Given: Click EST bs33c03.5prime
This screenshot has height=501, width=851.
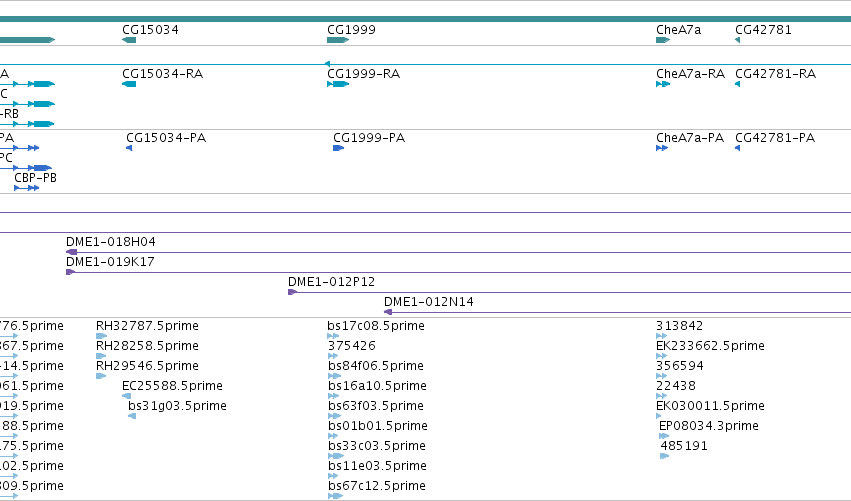Looking at the screenshot, I should 377,447.
